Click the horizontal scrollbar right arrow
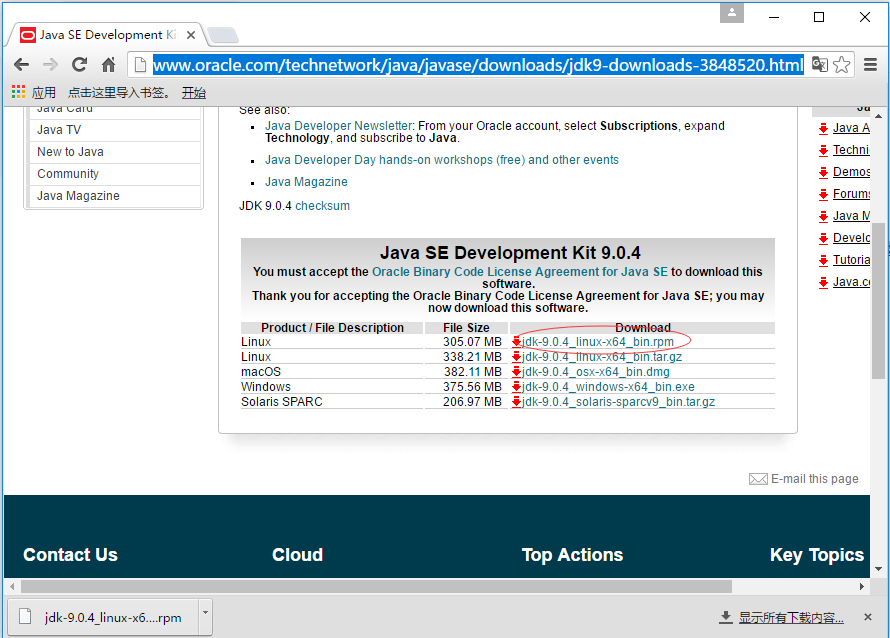 coord(862,586)
